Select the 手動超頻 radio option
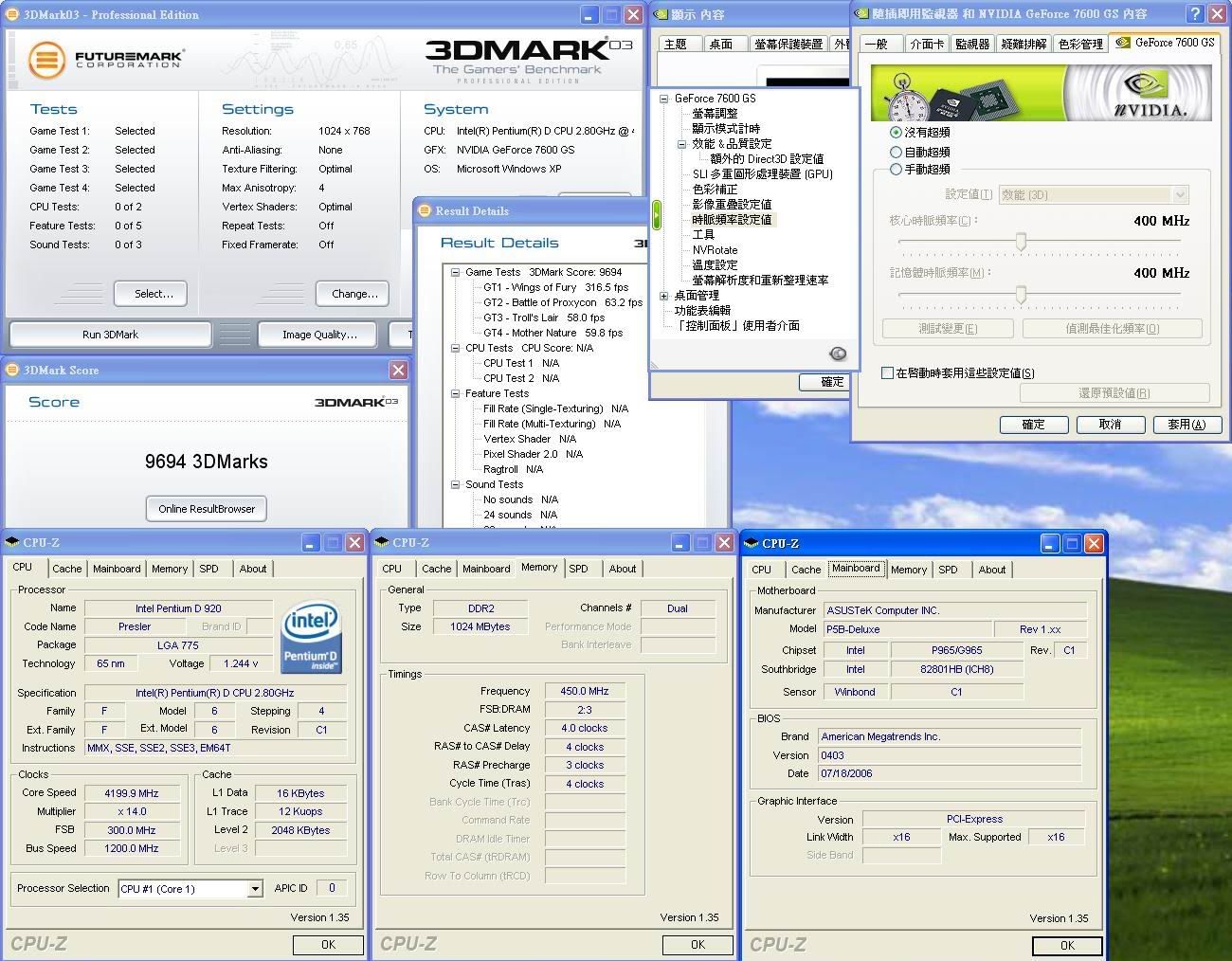The height and width of the screenshot is (961, 1232). [896, 170]
